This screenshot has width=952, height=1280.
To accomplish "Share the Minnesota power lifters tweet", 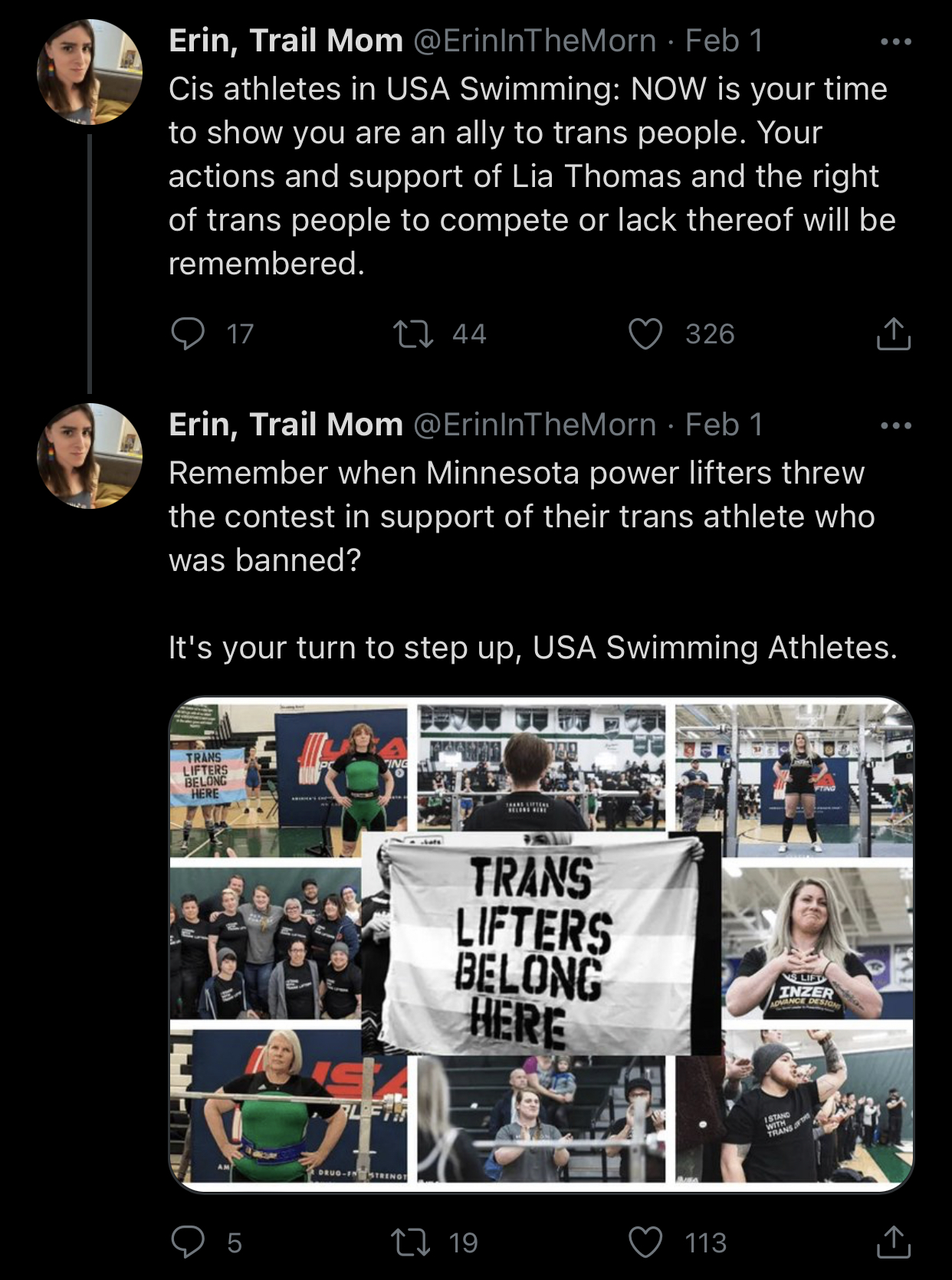I will click(x=893, y=1242).
